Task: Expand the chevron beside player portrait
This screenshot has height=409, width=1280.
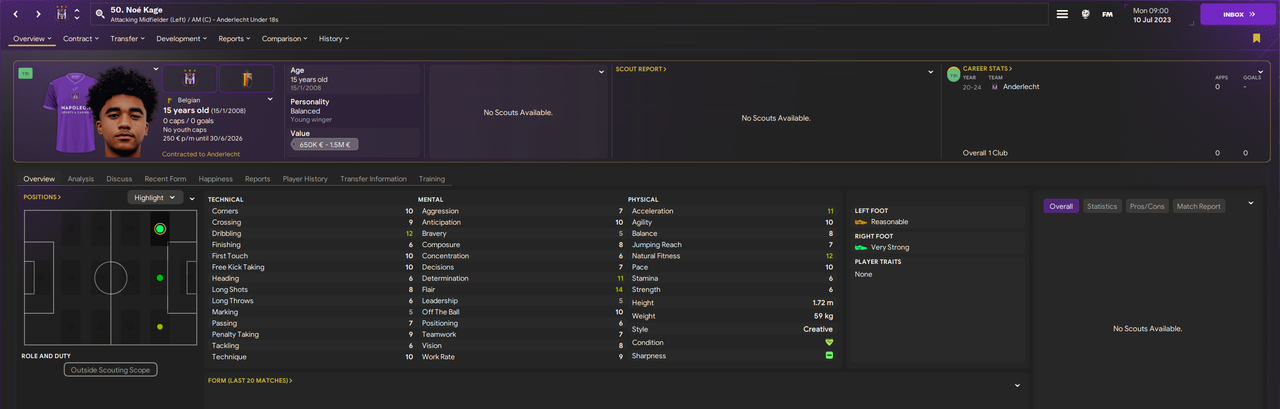Action: 156,70
